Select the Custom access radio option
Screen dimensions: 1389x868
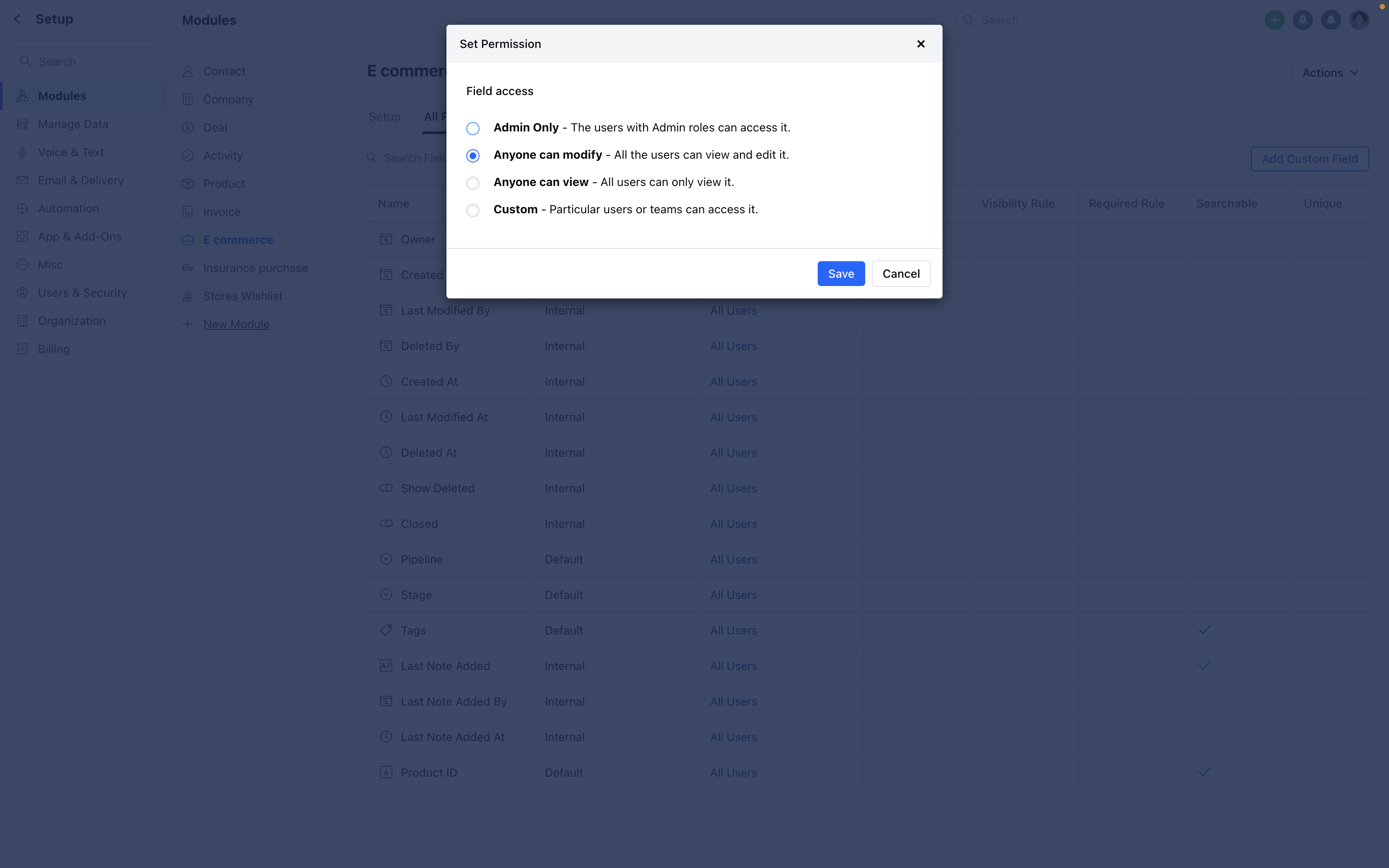(x=473, y=210)
